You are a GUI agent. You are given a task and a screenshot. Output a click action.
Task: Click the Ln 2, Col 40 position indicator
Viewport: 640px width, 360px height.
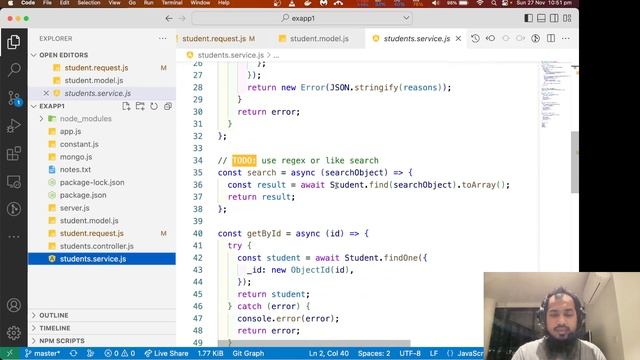[x=329, y=353]
